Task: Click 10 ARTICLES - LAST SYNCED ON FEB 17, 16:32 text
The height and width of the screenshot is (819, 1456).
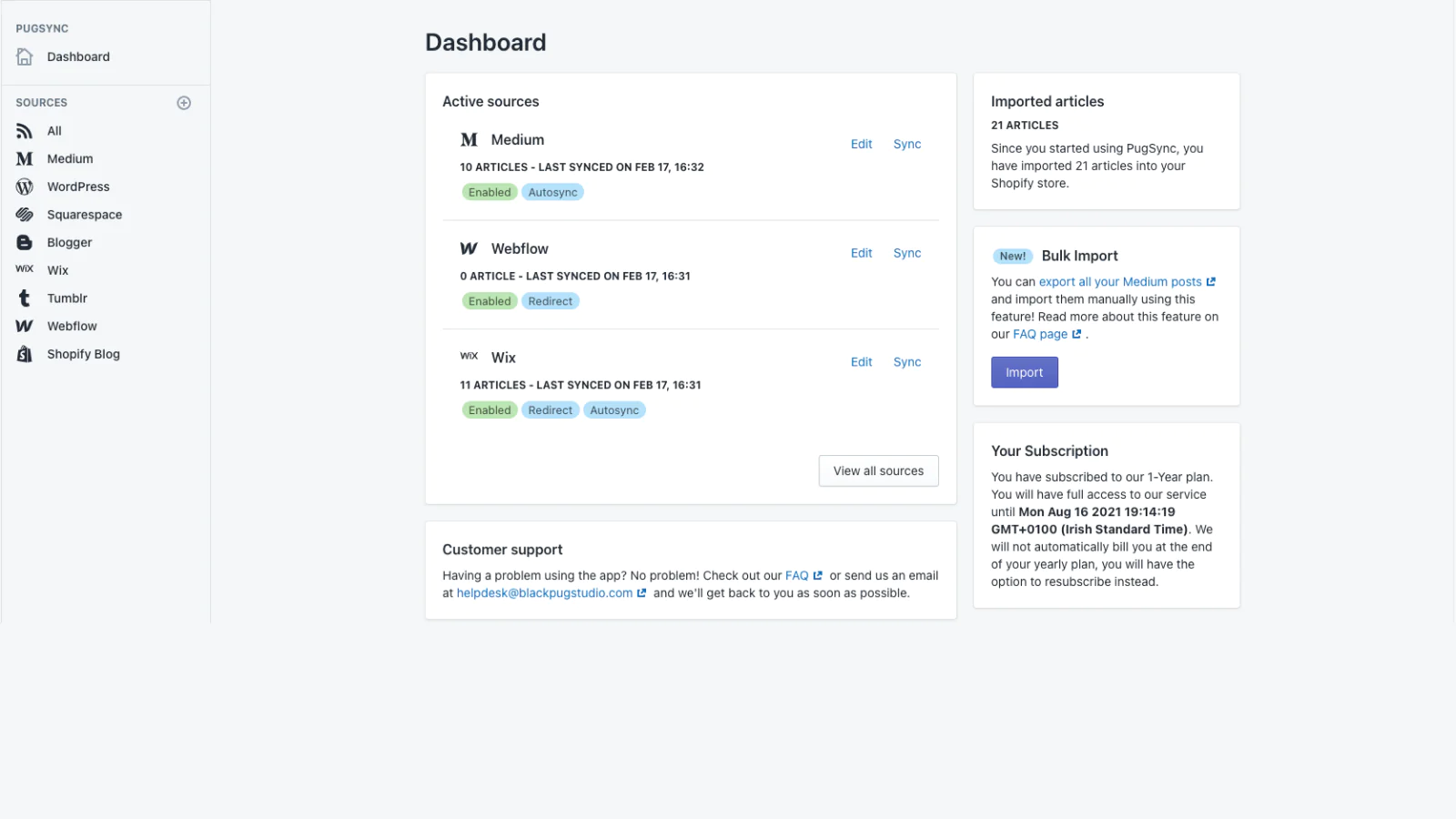Action: [581, 167]
